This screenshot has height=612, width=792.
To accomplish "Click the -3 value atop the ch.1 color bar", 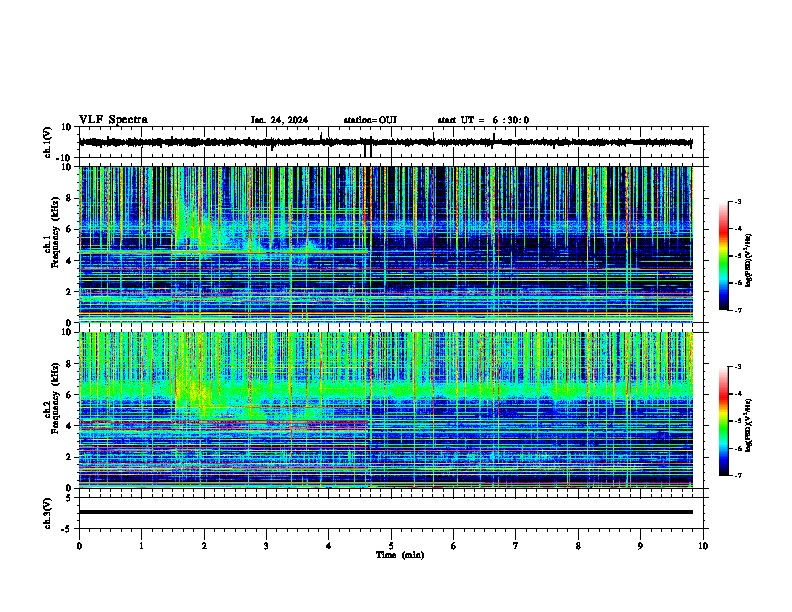I will click(737, 201).
